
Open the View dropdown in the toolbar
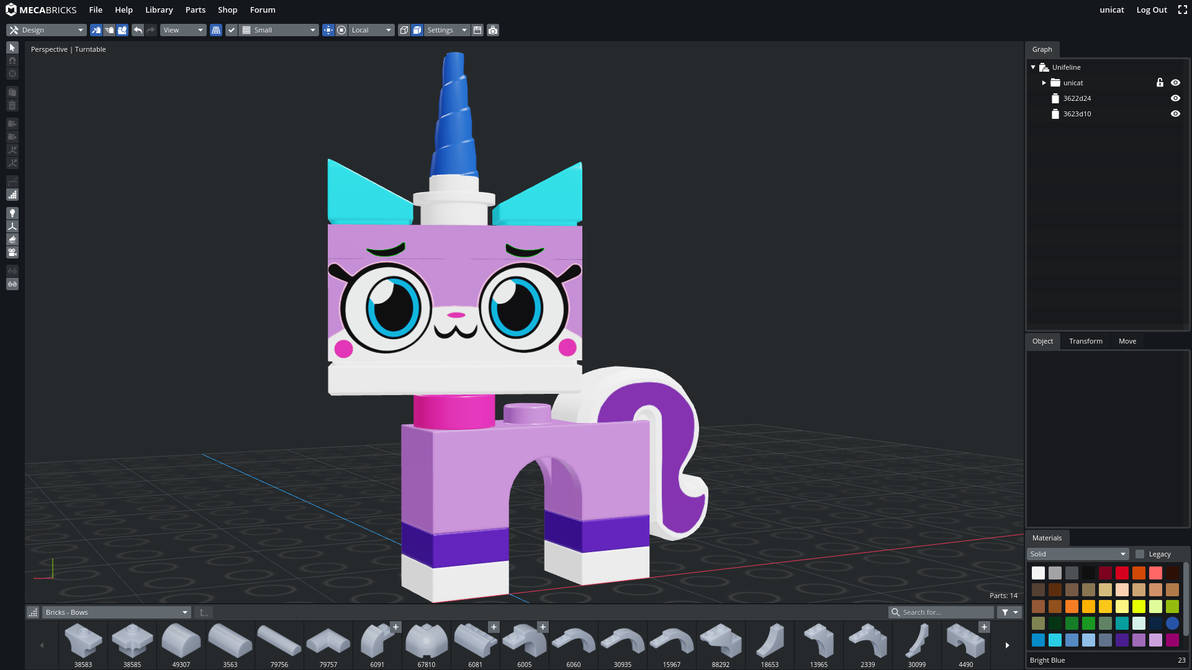[x=181, y=30]
